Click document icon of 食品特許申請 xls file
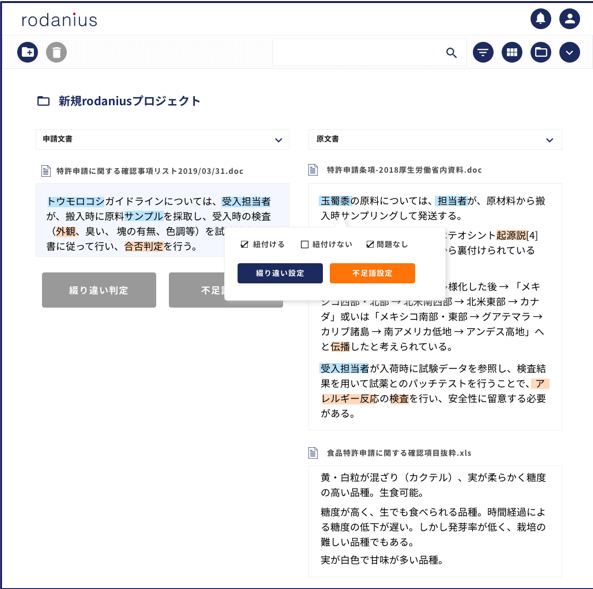The image size is (593, 589). pyautogui.click(x=313, y=452)
